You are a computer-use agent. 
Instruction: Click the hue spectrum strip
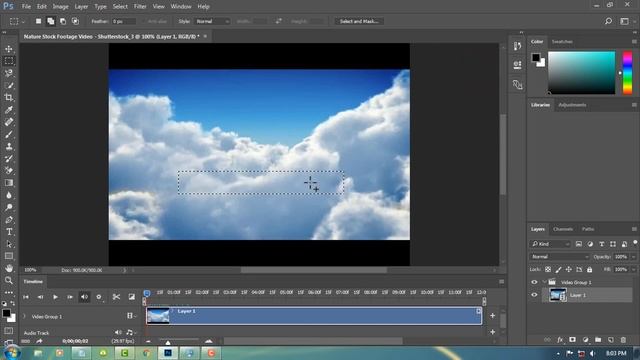pos(627,73)
